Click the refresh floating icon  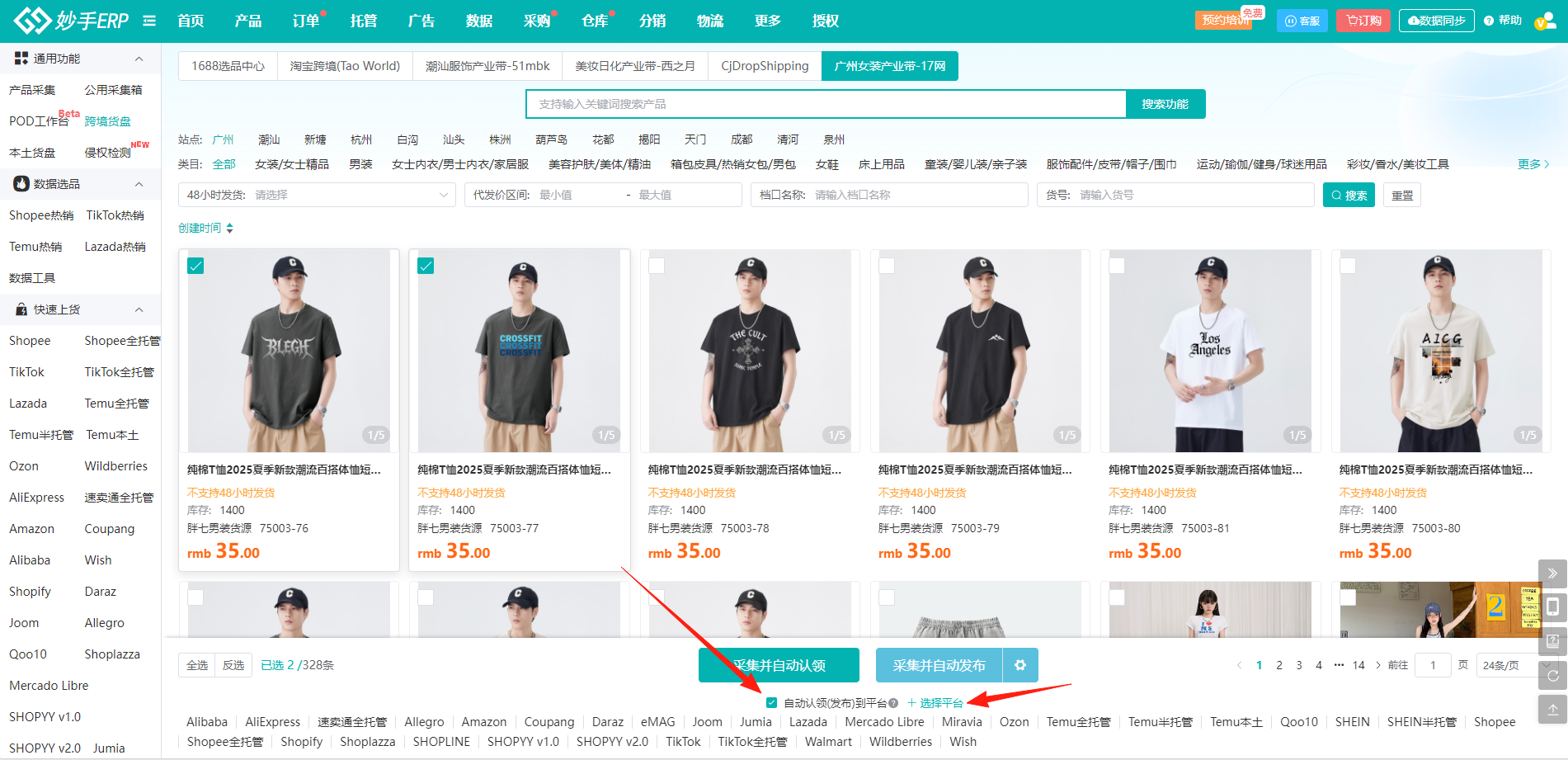(x=1552, y=675)
